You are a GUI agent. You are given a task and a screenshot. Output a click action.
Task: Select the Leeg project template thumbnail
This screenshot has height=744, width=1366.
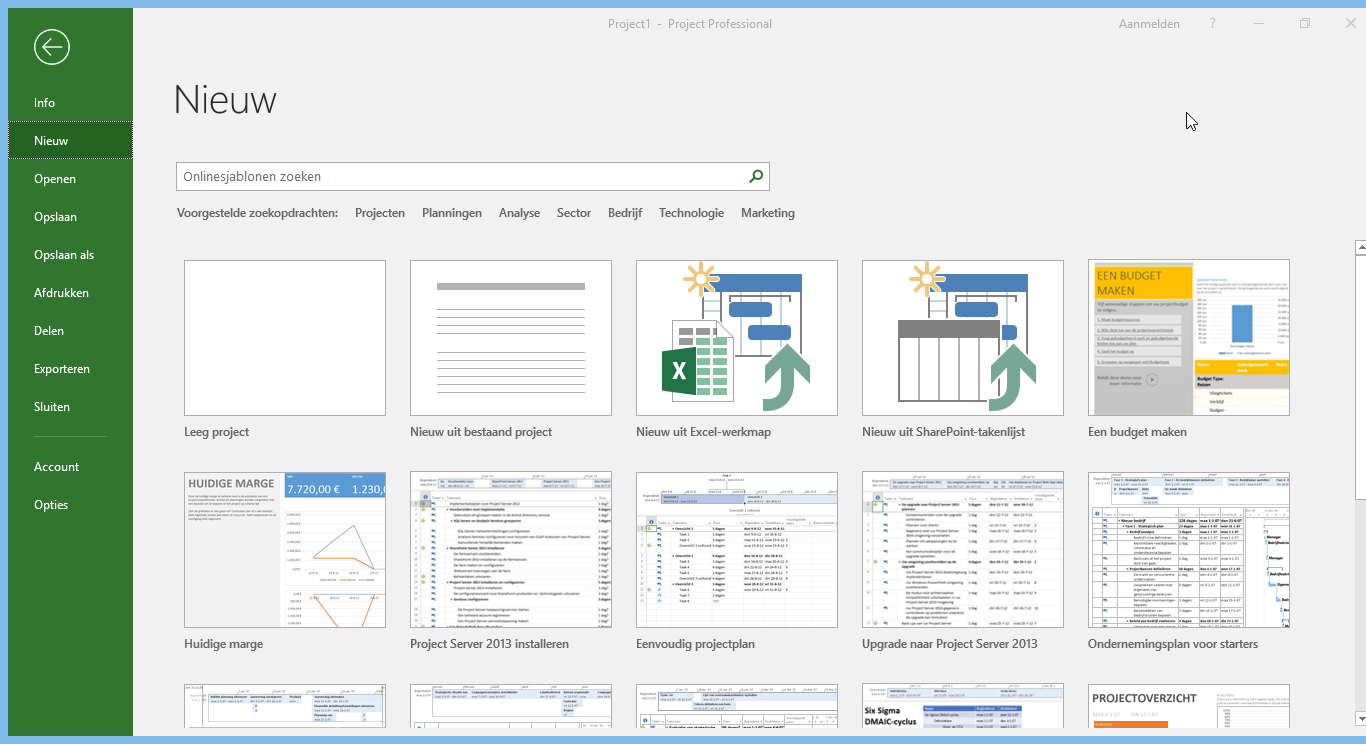[285, 338]
